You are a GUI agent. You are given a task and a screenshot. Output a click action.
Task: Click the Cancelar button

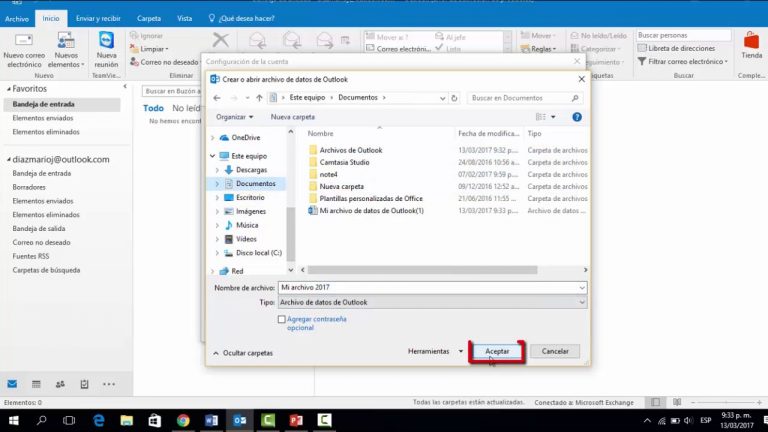click(555, 351)
